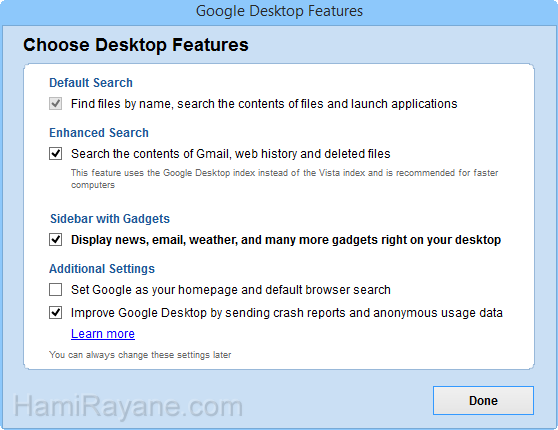The image size is (558, 430).
Task: Toggle the Default Search find files checkbox
Action: point(56,104)
